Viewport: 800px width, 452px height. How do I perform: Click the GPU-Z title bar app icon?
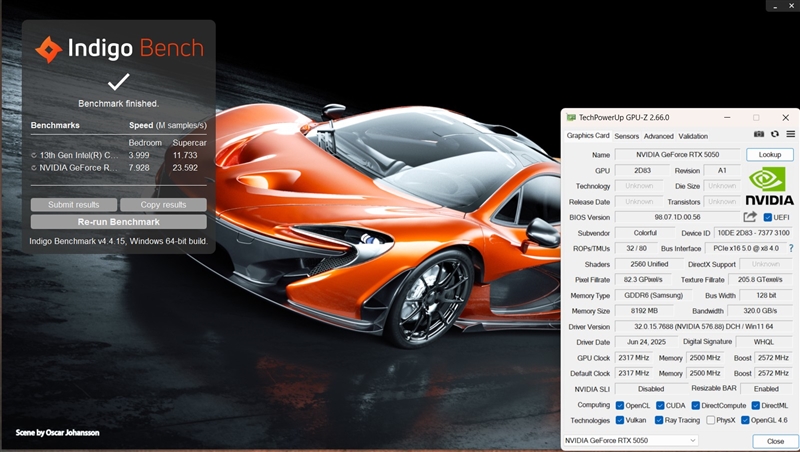(x=571, y=117)
